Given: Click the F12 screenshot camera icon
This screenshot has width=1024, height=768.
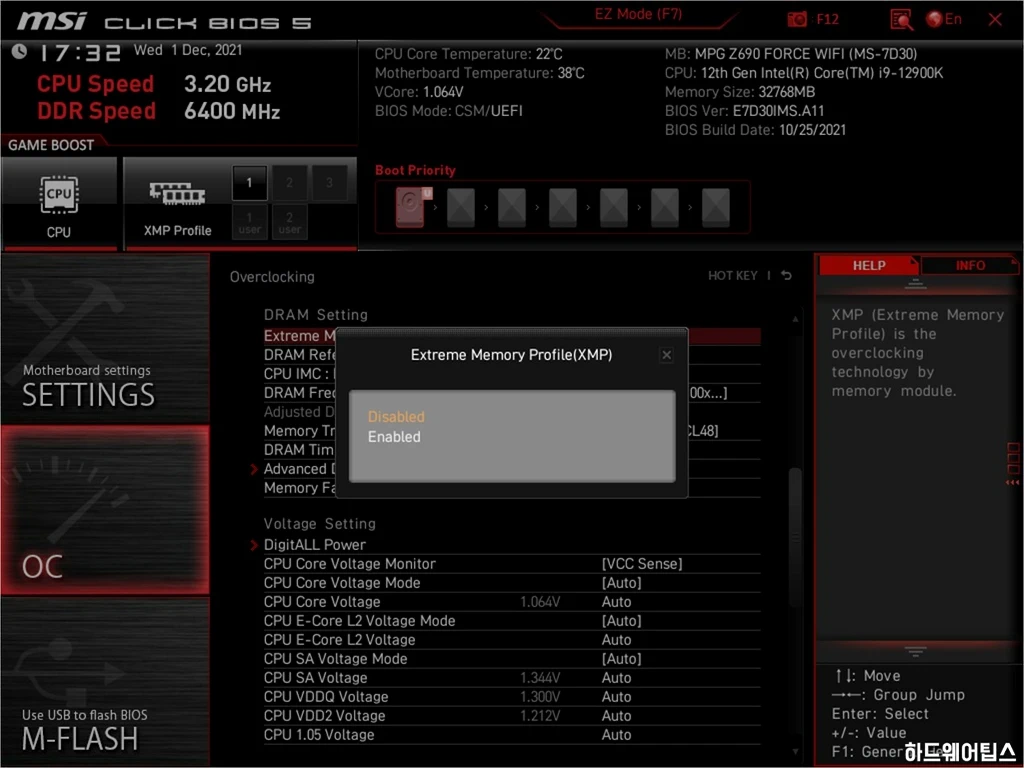Looking at the screenshot, I should (x=798, y=19).
